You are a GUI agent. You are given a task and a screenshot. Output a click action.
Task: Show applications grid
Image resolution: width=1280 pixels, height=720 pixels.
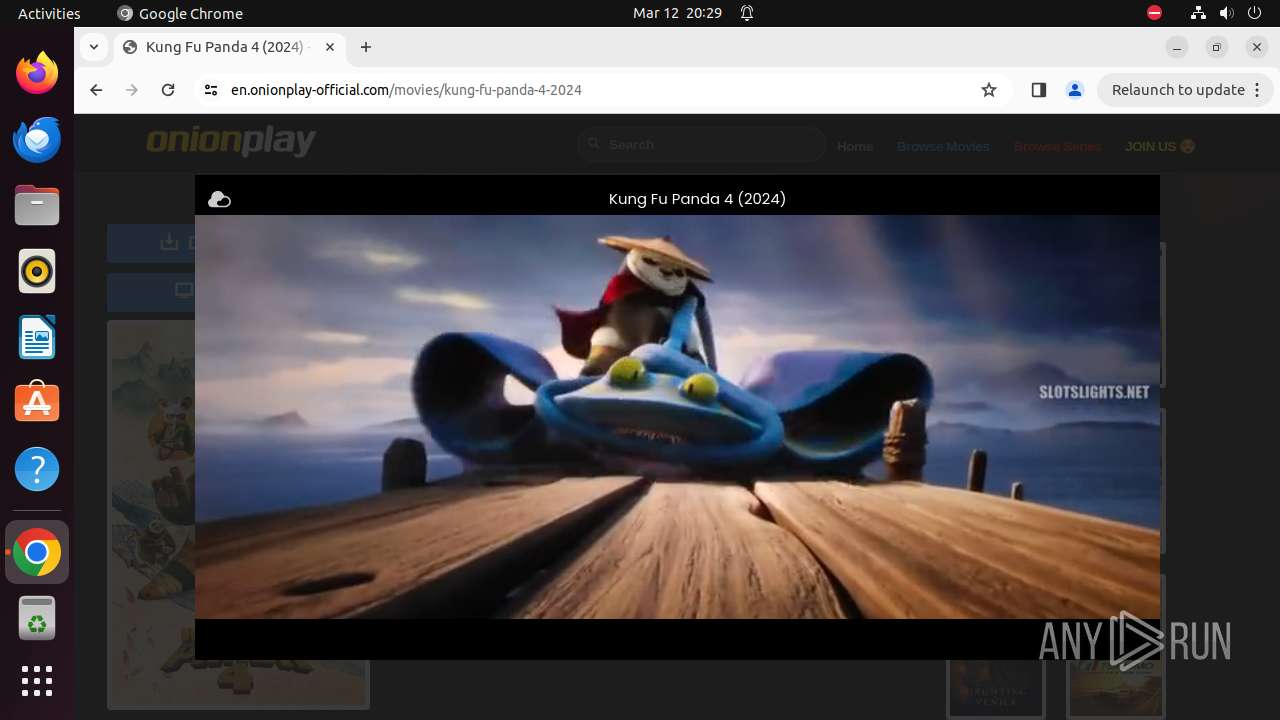click(37, 681)
